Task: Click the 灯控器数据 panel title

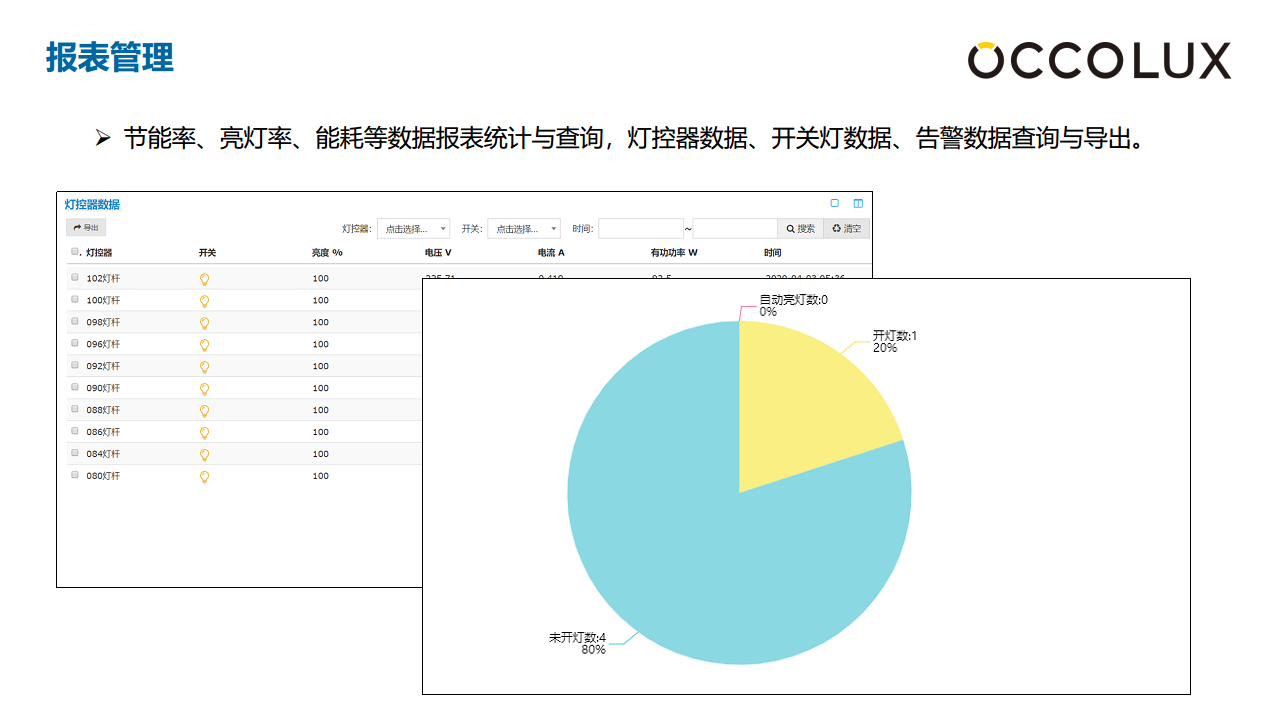Action: point(92,204)
